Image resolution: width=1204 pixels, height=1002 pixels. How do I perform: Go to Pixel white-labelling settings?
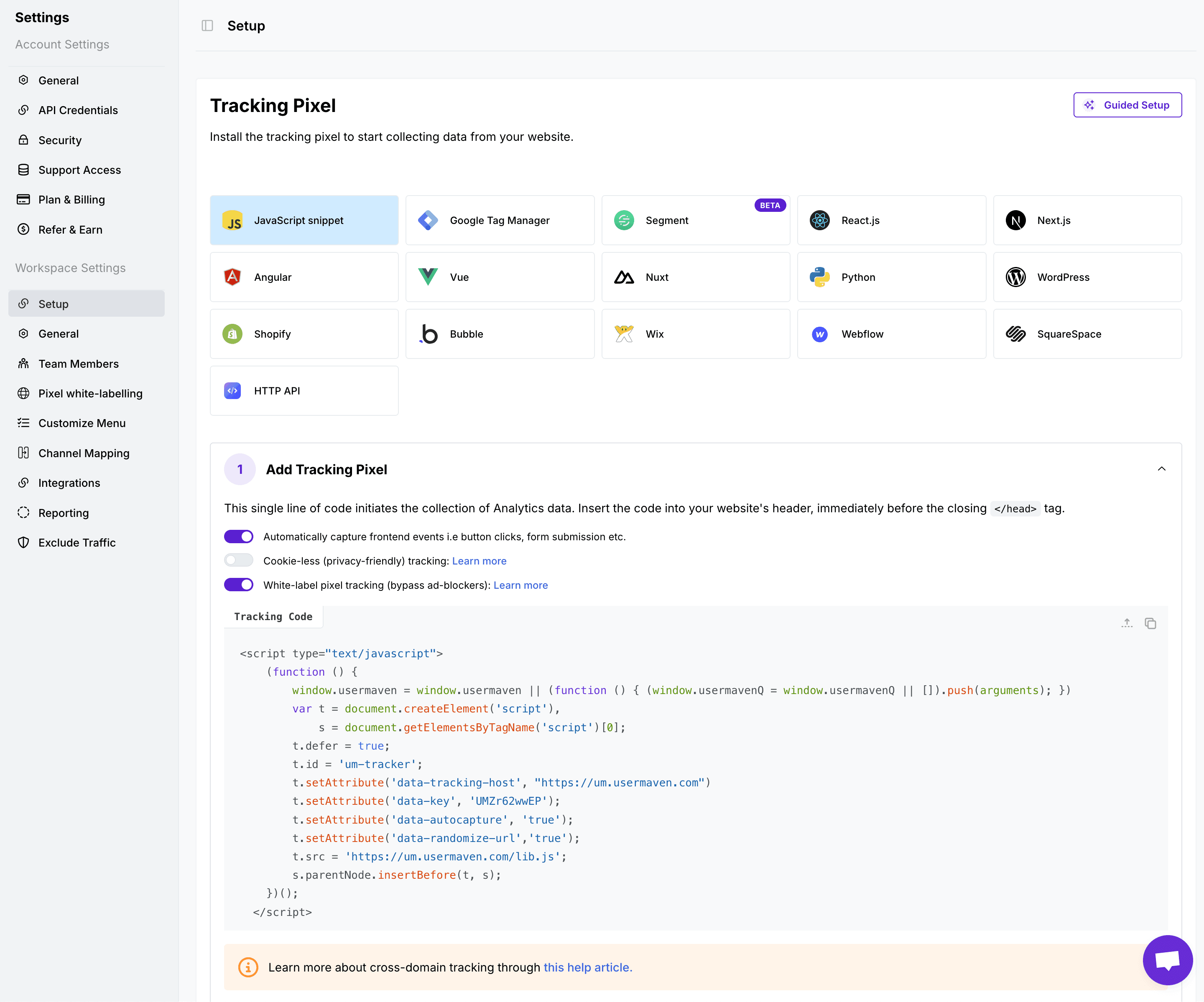click(x=90, y=394)
